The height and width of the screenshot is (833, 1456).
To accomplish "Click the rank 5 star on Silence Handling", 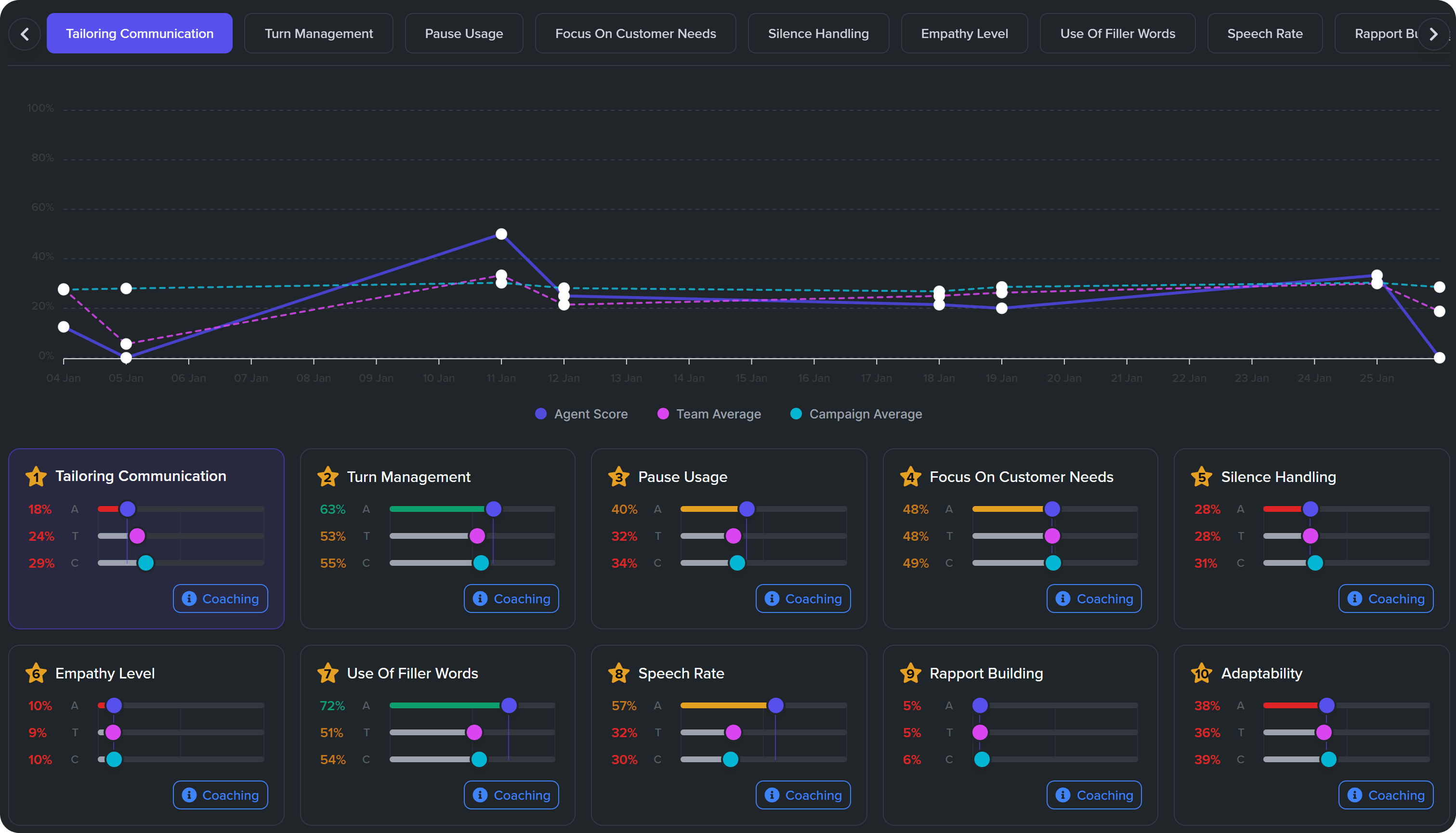I will point(1202,477).
